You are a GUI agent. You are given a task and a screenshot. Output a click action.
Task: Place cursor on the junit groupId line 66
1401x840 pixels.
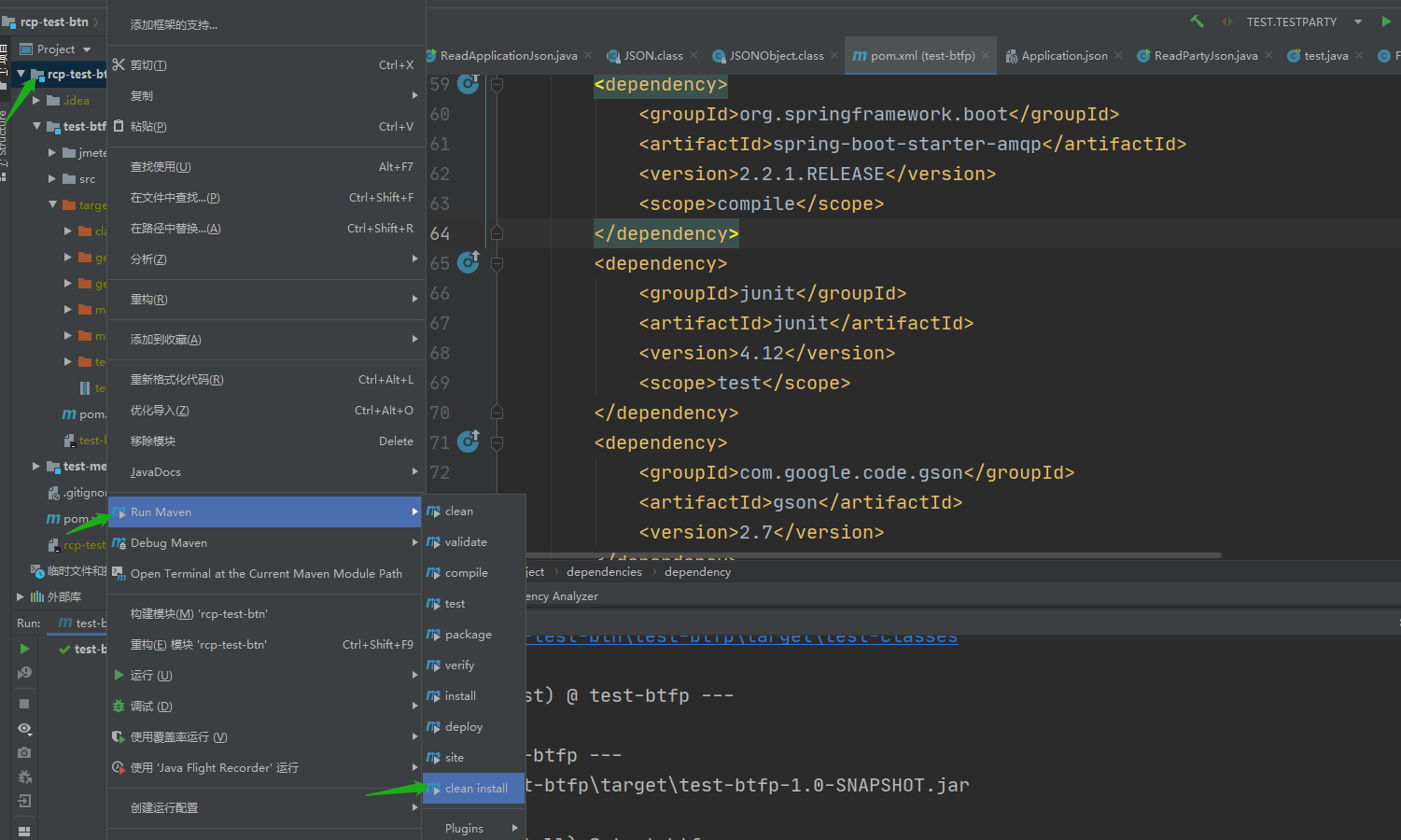click(x=773, y=293)
